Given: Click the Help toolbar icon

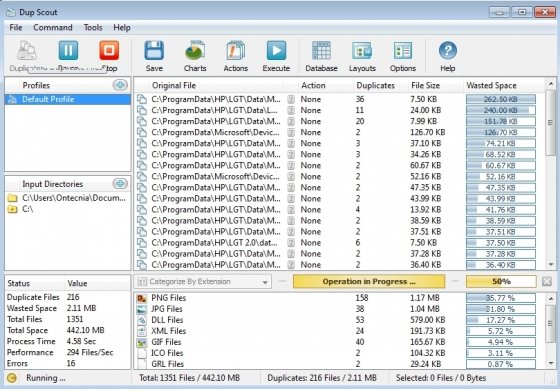Looking at the screenshot, I should pyautogui.click(x=448, y=51).
